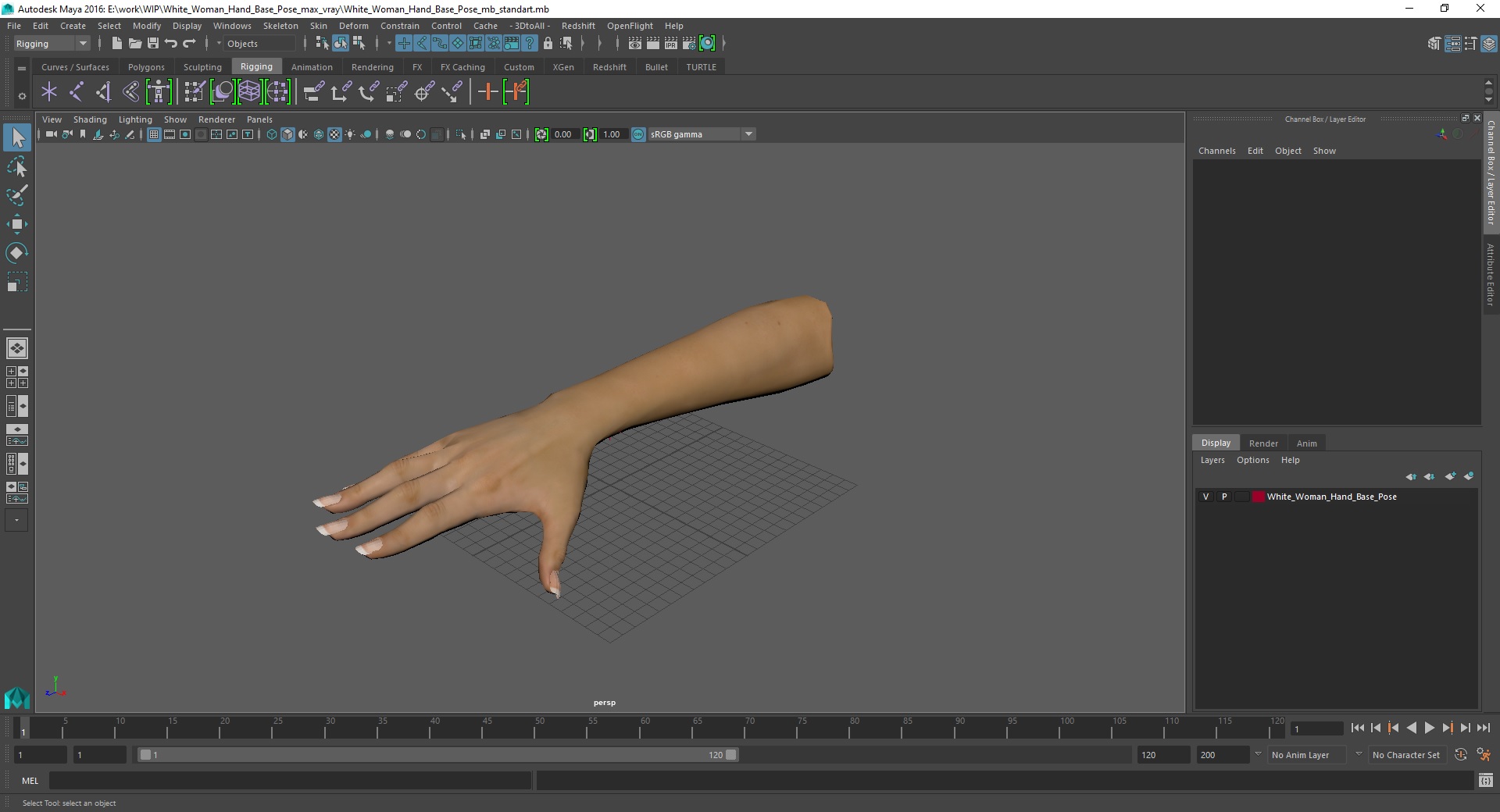This screenshot has height=812, width=1500.
Task: Open Render Settings icon
Action: point(689,44)
